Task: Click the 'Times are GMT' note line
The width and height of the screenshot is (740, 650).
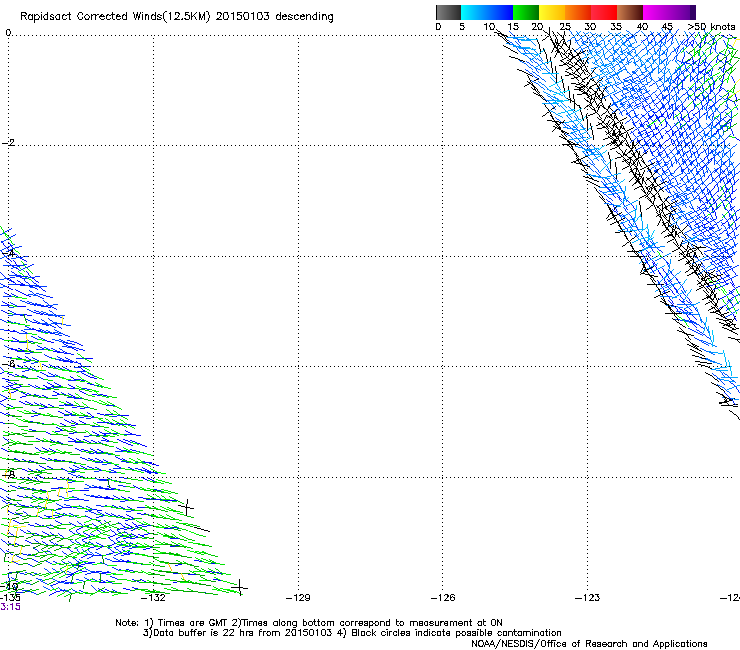Action: point(309,623)
